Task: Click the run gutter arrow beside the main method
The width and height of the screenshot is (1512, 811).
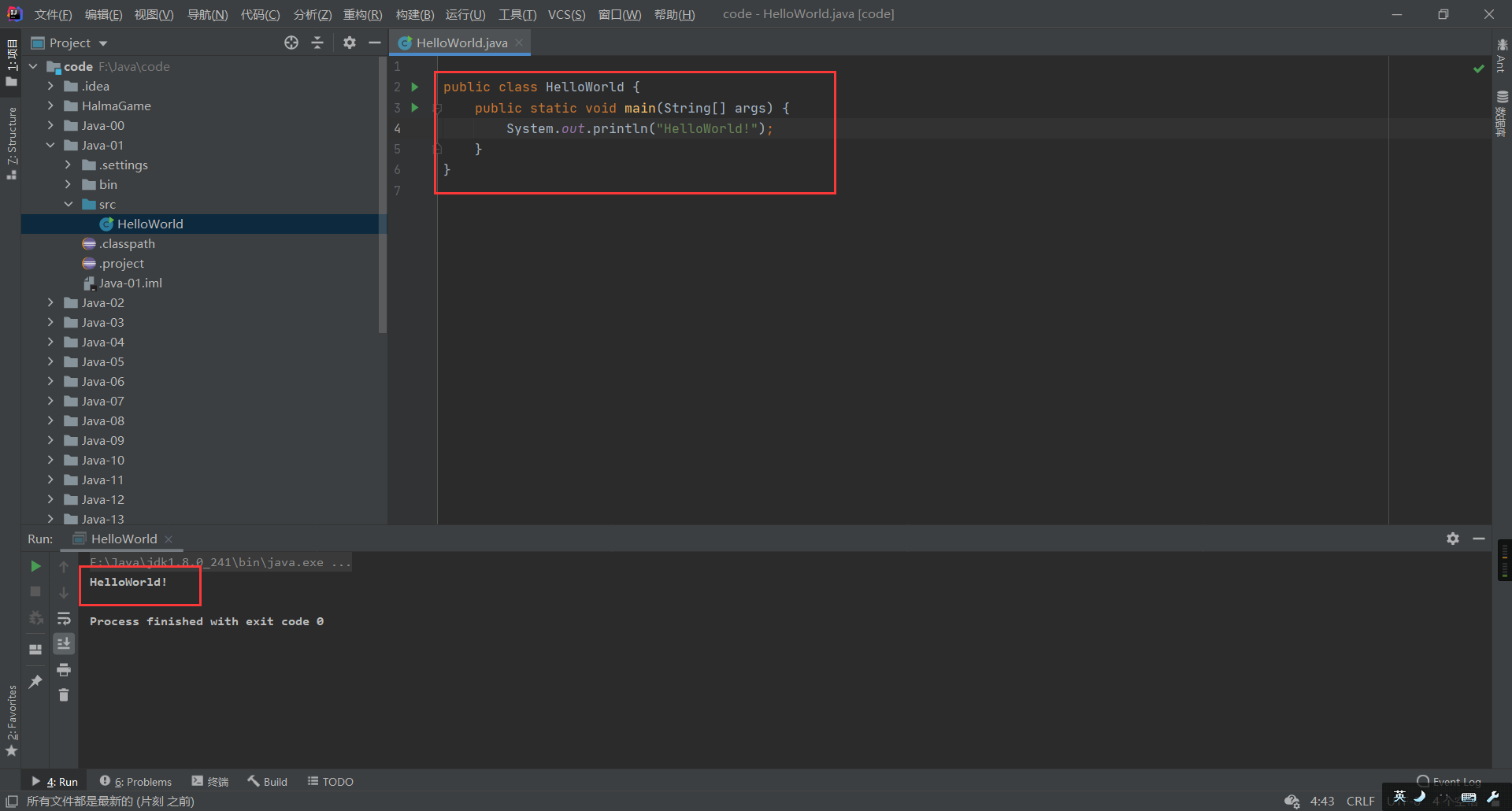Action: (x=415, y=107)
